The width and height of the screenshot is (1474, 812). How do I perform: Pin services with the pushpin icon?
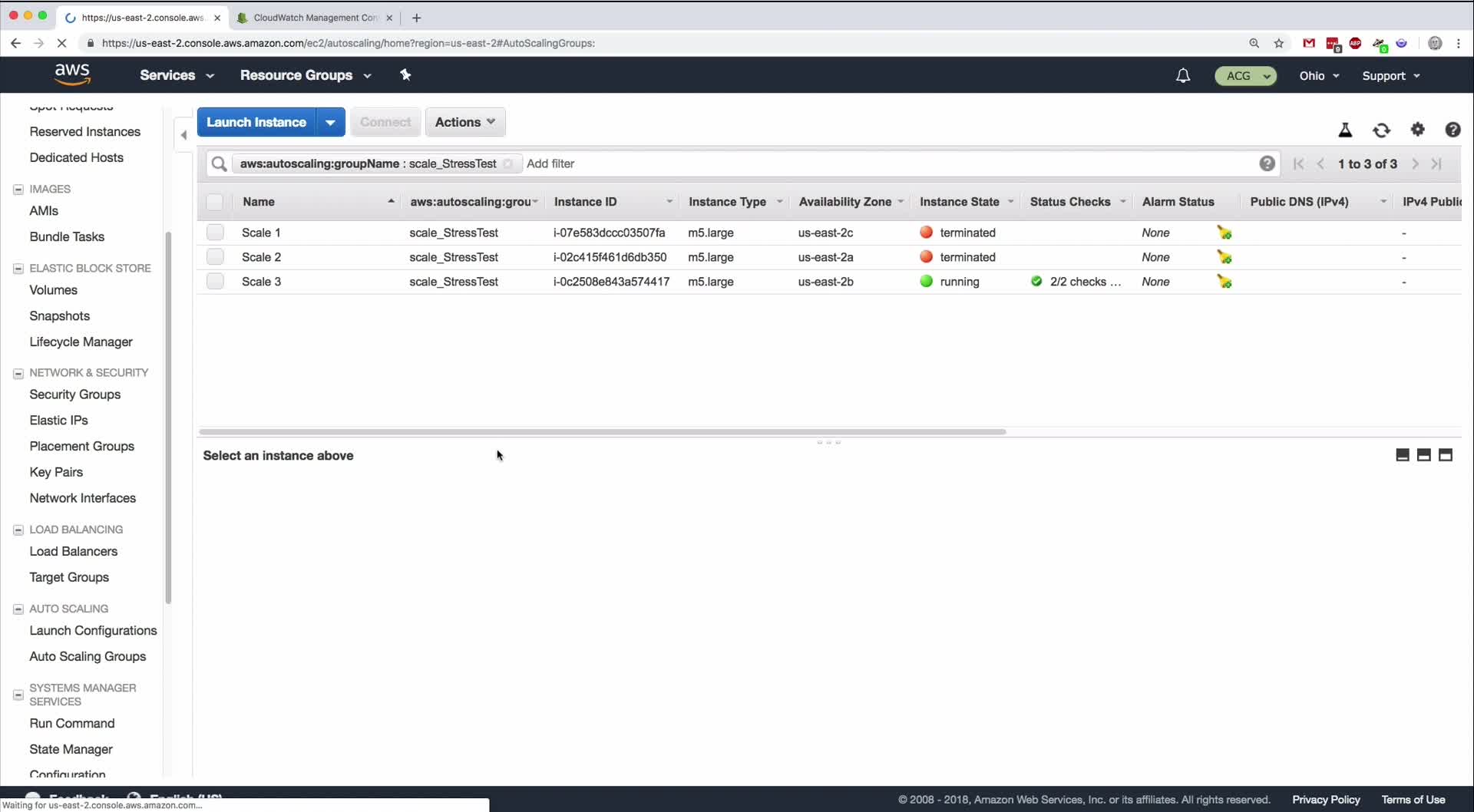(x=405, y=74)
